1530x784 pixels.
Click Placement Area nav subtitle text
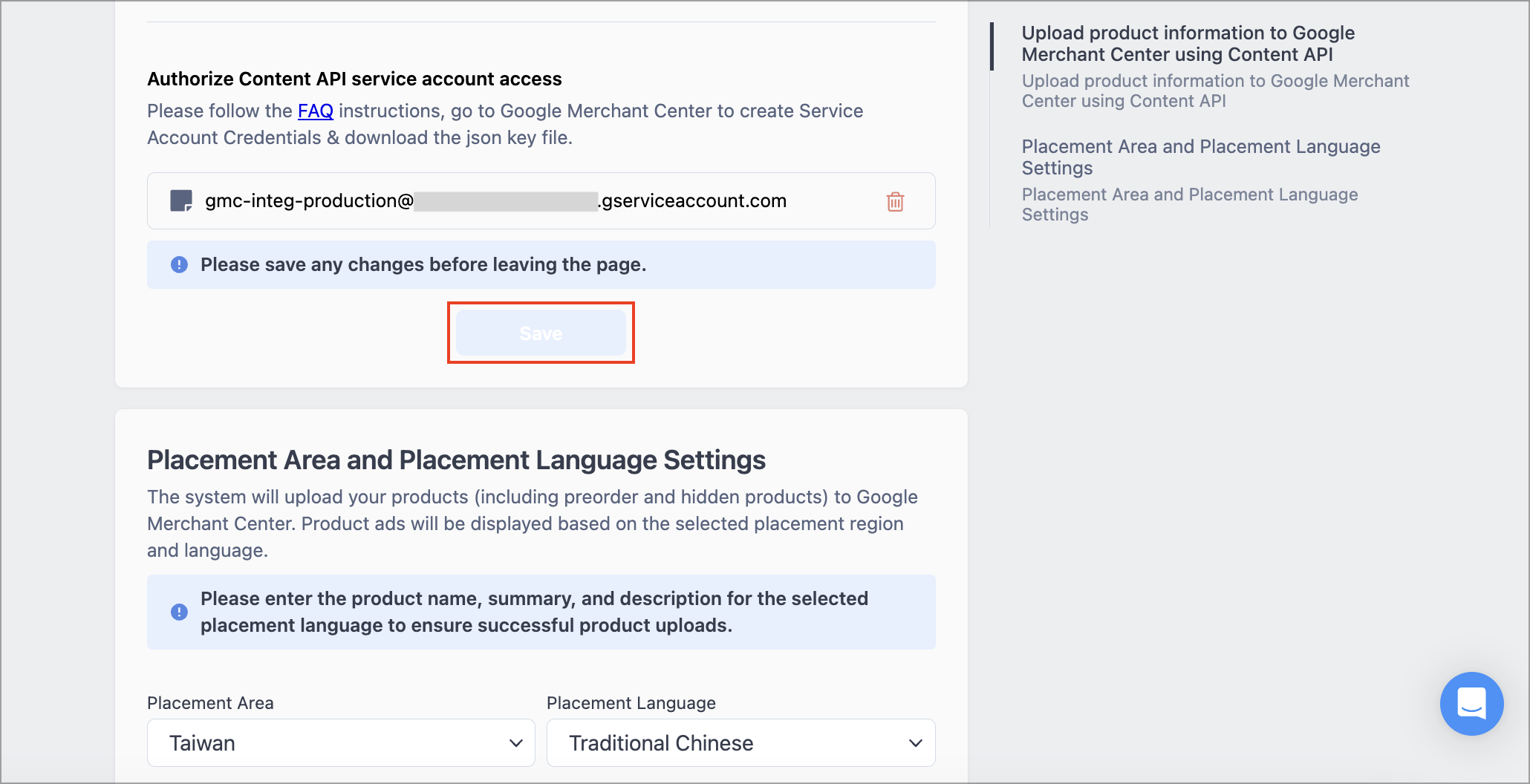(x=1190, y=204)
